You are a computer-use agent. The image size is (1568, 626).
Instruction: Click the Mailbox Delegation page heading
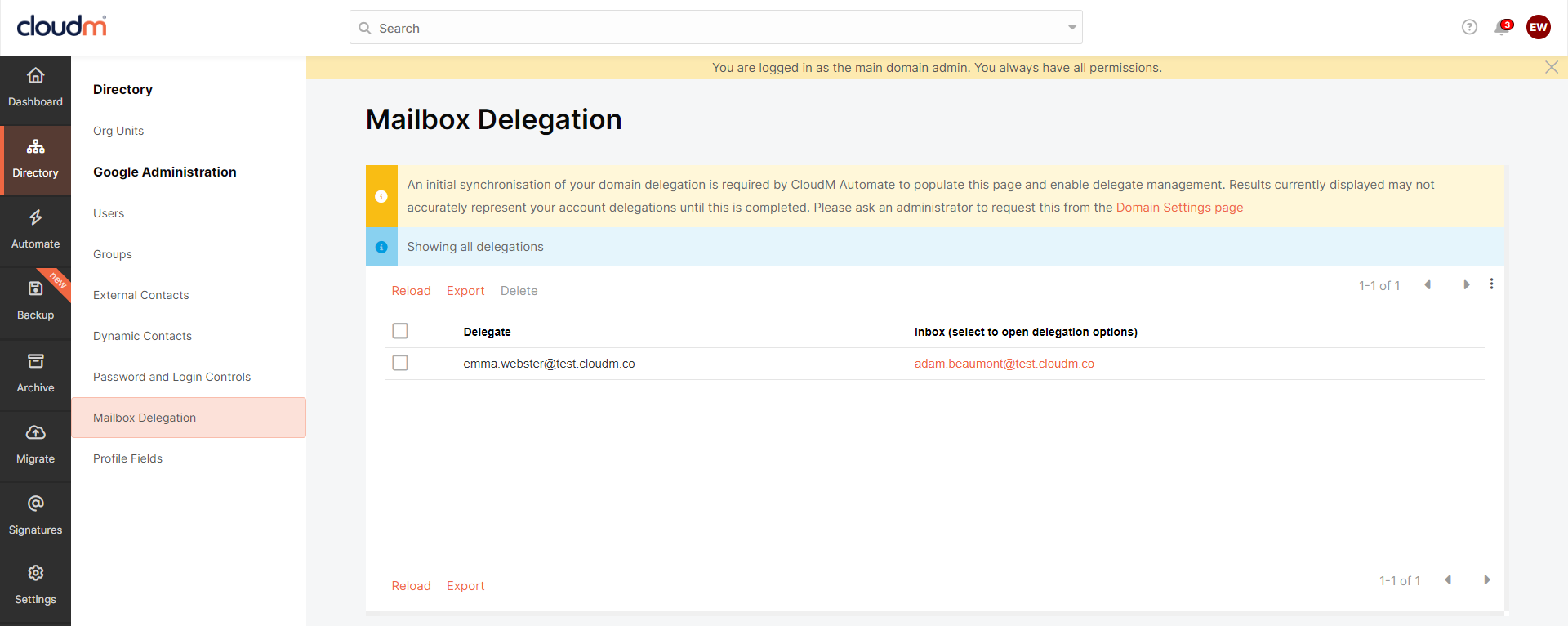pyautogui.click(x=493, y=119)
